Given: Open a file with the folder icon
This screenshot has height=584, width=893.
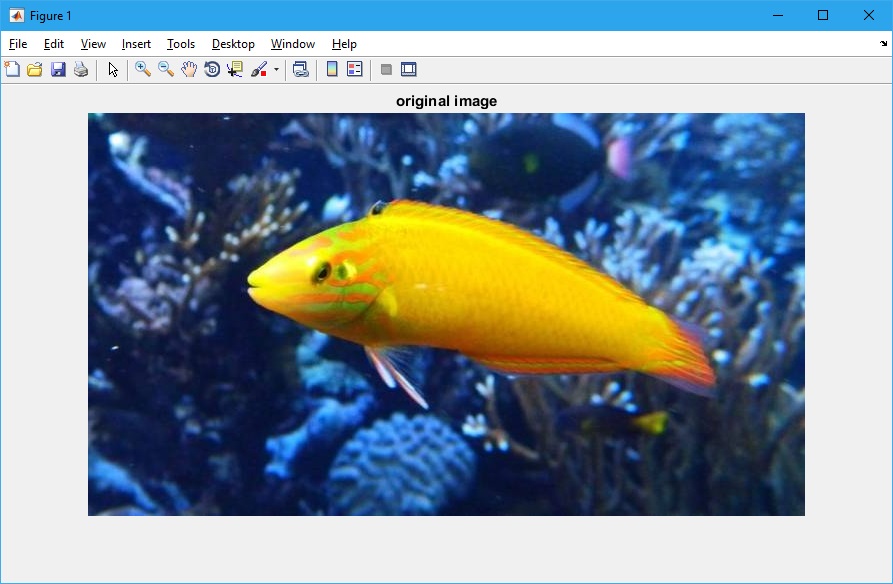Looking at the screenshot, I should click(x=35, y=69).
